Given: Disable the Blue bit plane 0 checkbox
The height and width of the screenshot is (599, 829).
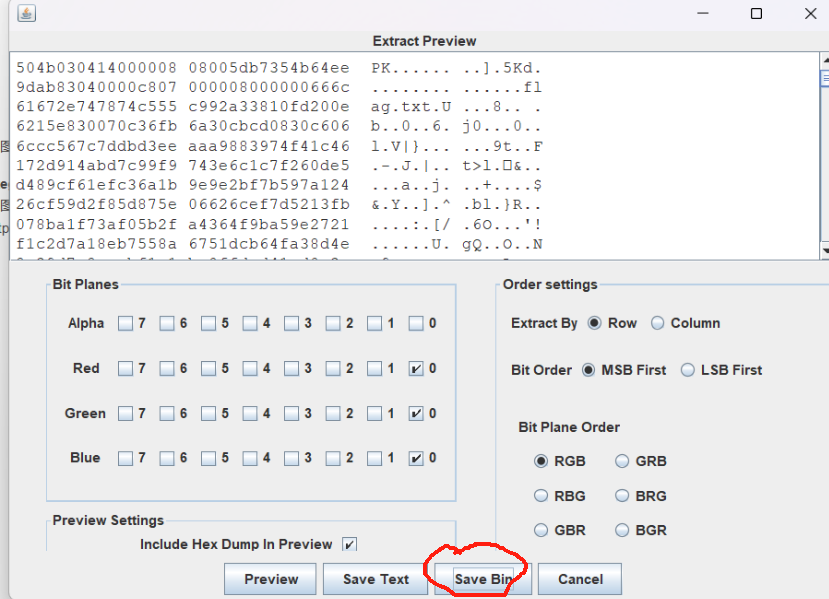Looking at the screenshot, I should click(416, 459).
